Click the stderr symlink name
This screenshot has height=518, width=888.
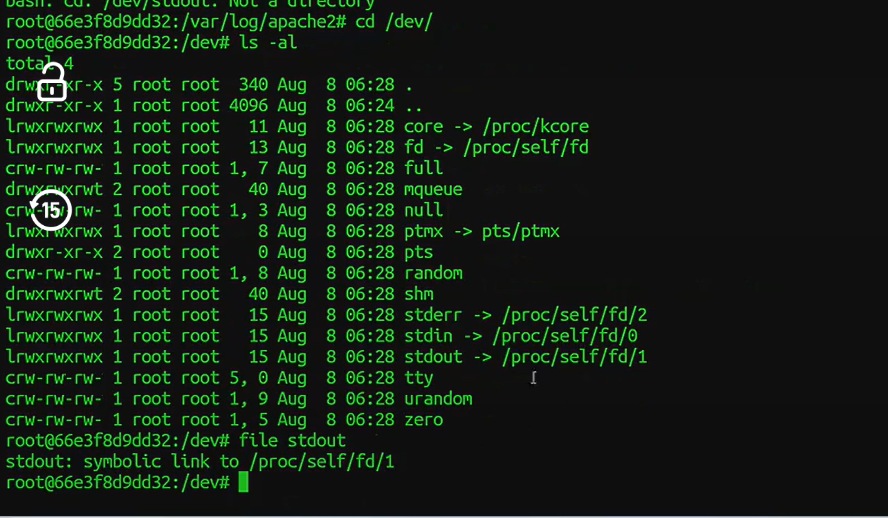[x=433, y=315]
